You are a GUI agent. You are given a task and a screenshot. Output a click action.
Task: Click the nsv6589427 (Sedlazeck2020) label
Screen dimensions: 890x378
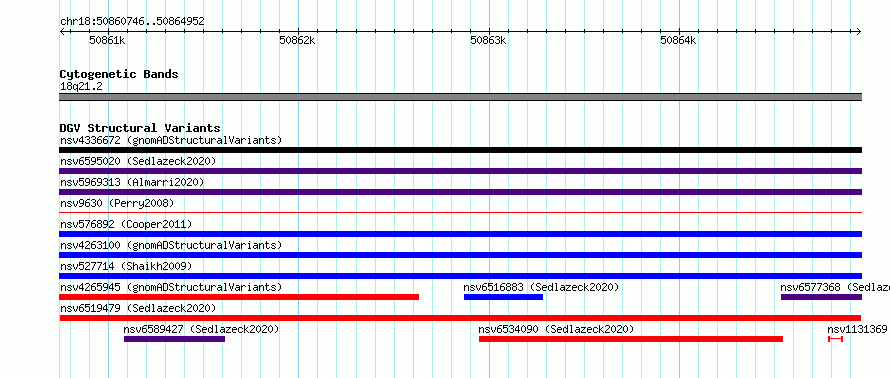pyautogui.click(x=201, y=329)
